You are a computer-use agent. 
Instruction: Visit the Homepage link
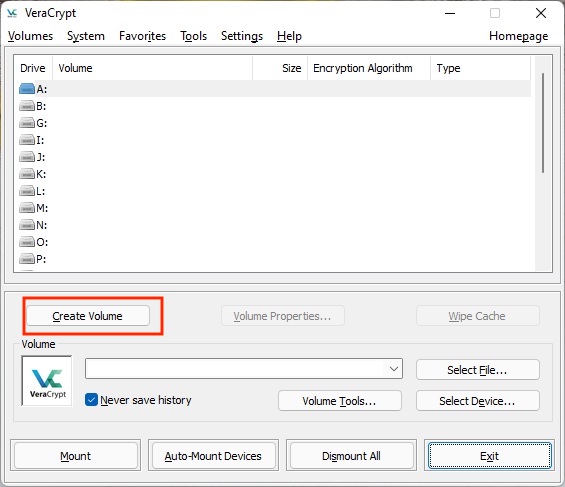click(519, 36)
